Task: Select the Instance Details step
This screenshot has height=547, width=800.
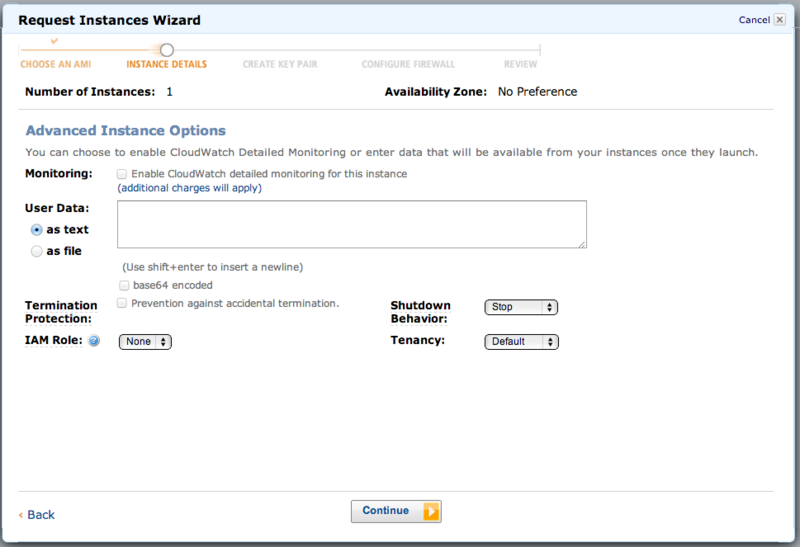Action: pyautogui.click(x=167, y=64)
